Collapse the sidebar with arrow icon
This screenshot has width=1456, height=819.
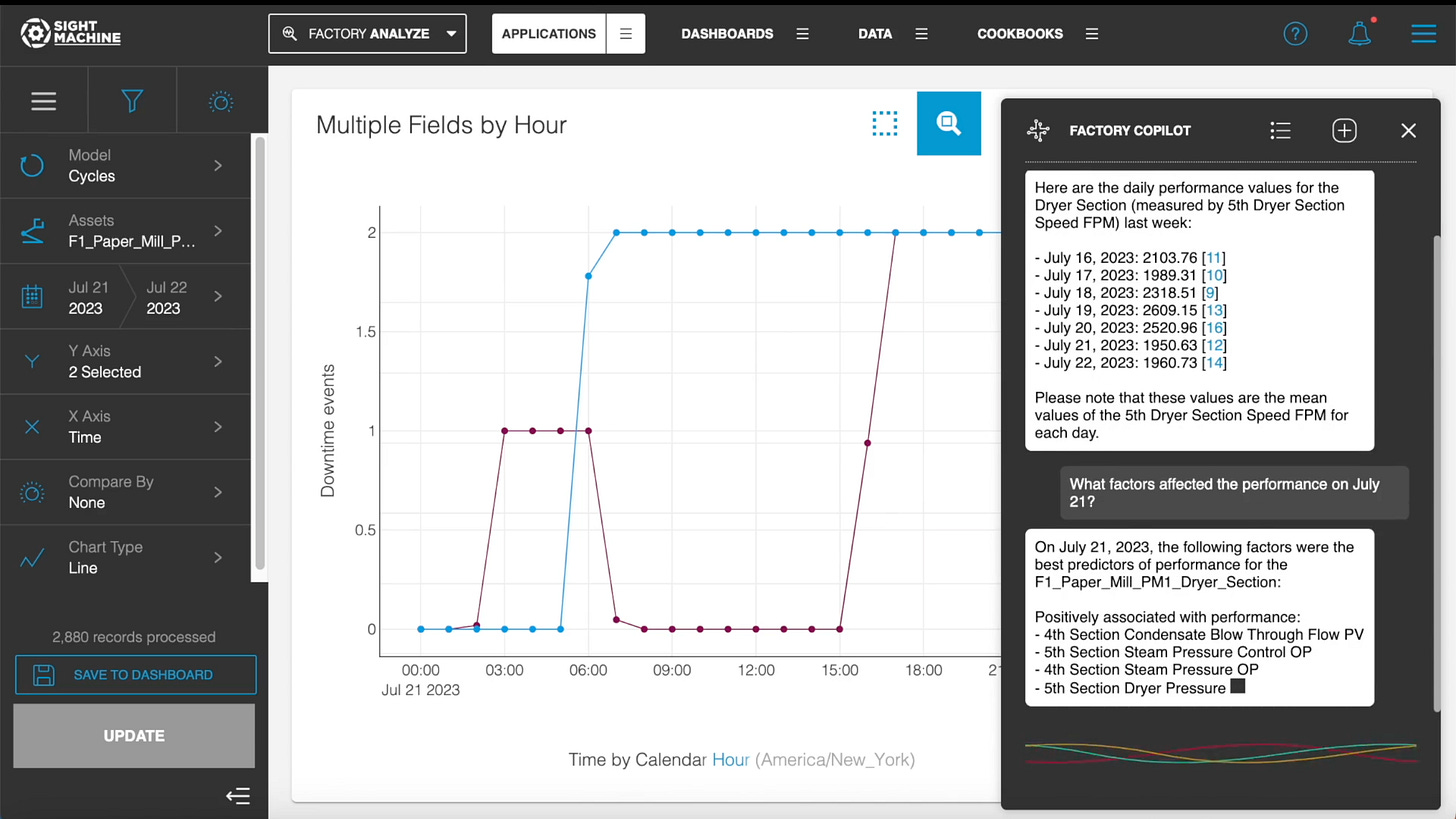pyautogui.click(x=237, y=796)
